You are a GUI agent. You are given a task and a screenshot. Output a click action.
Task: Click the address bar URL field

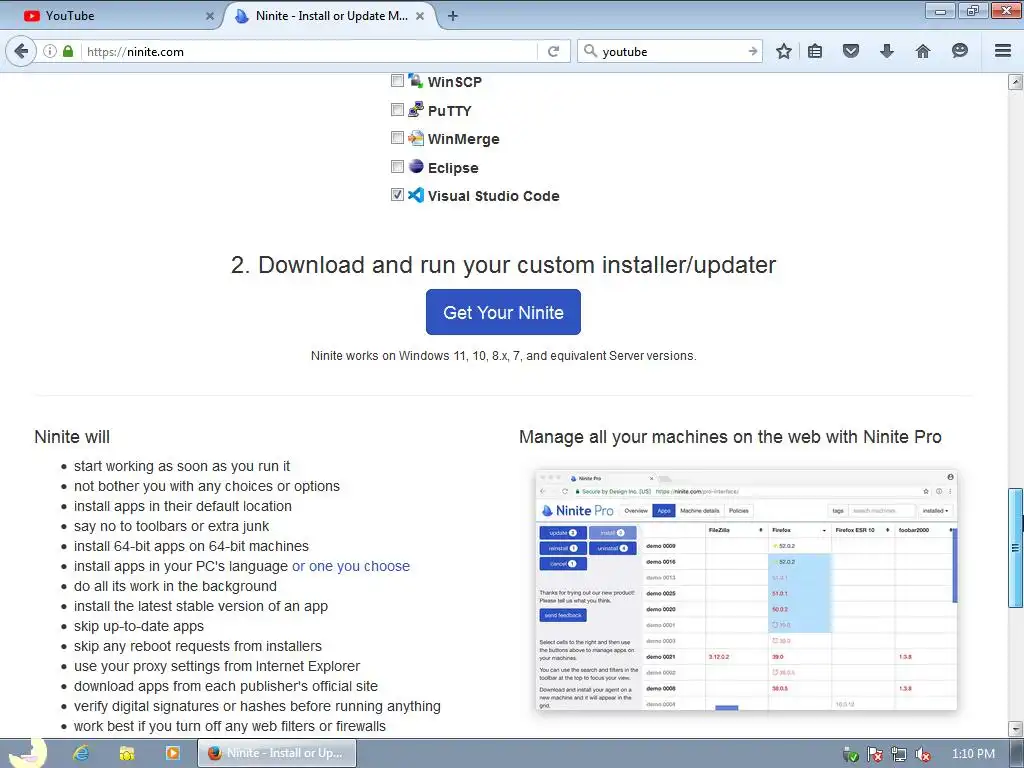307,52
